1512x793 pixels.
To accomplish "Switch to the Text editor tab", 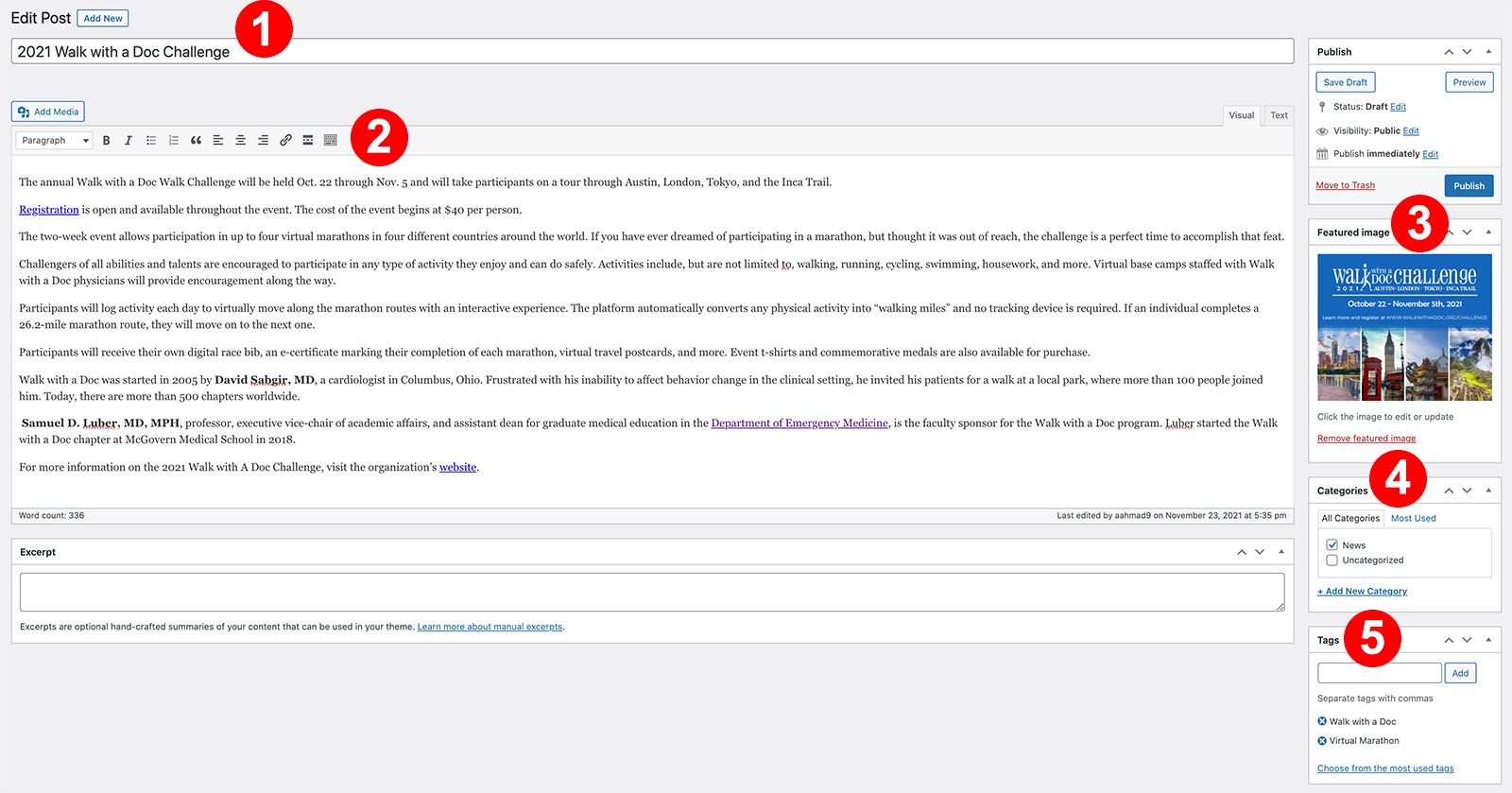I will coord(1279,115).
